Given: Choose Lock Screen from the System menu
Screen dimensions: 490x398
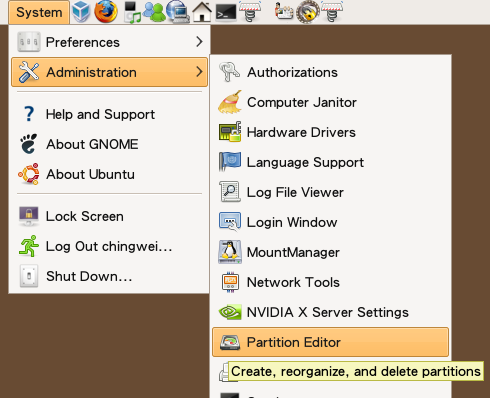Looking at the screenshot, I should tap(109, 216).
